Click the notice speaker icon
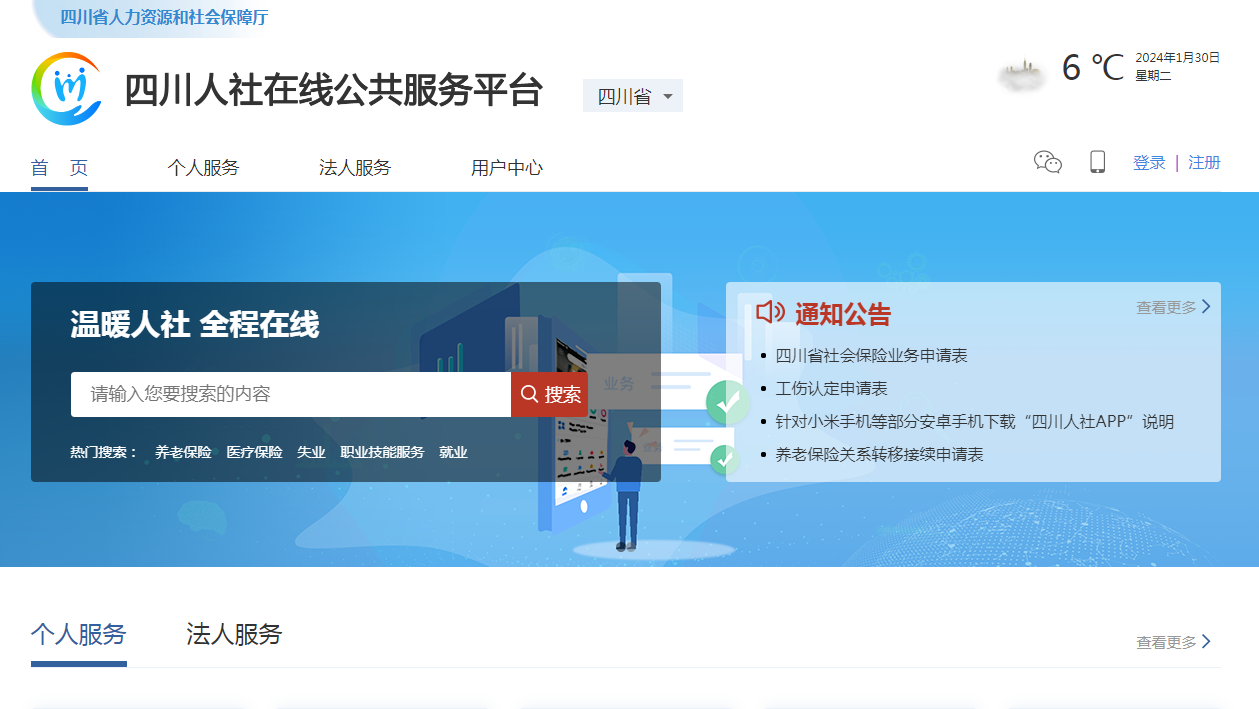The image size is (1259, 709). (770, 313)
